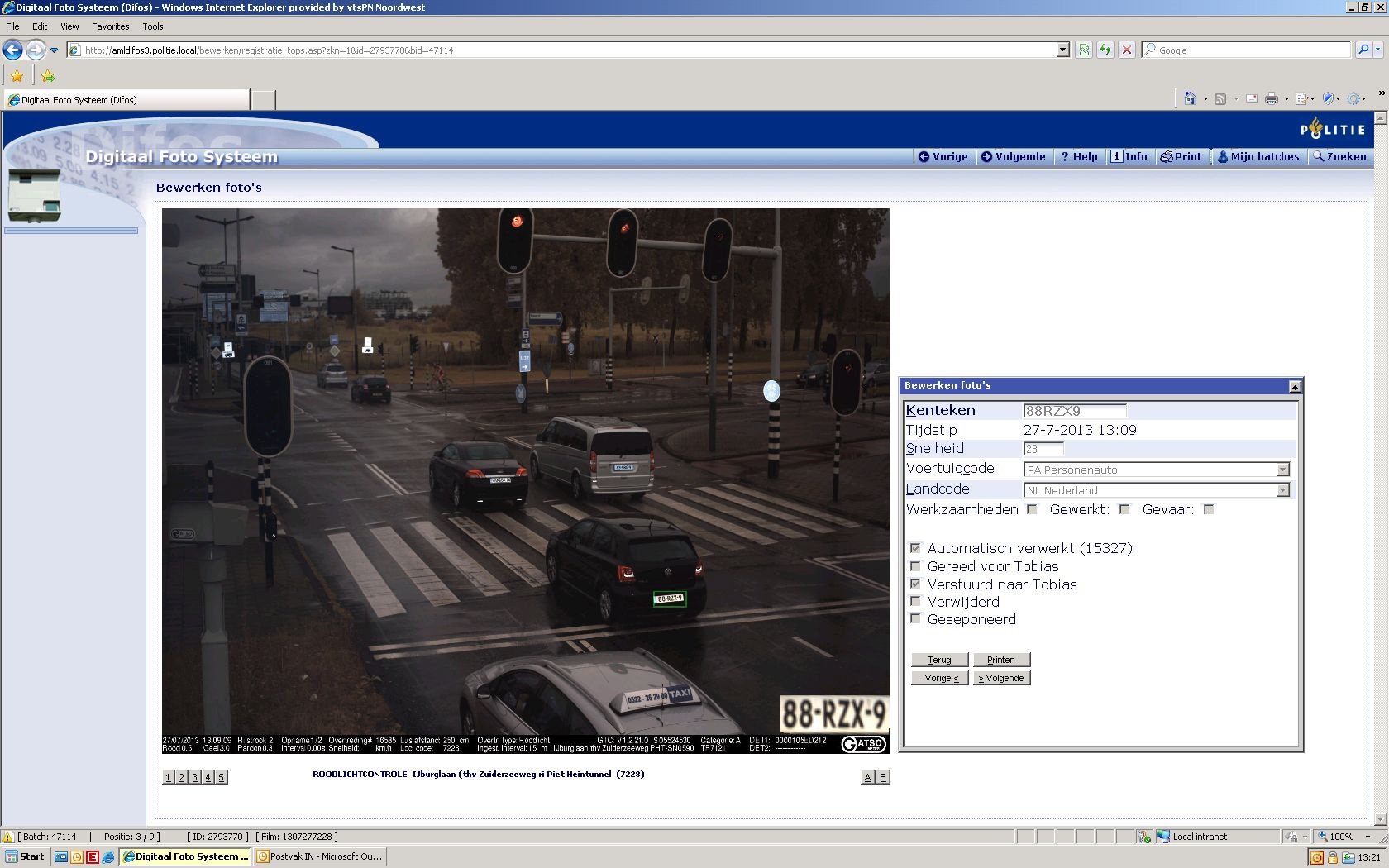The height and width of the screenshot is (868, 1389).
Task: Toggle the Gevaar checkbox
Action: click(1209, 509)
